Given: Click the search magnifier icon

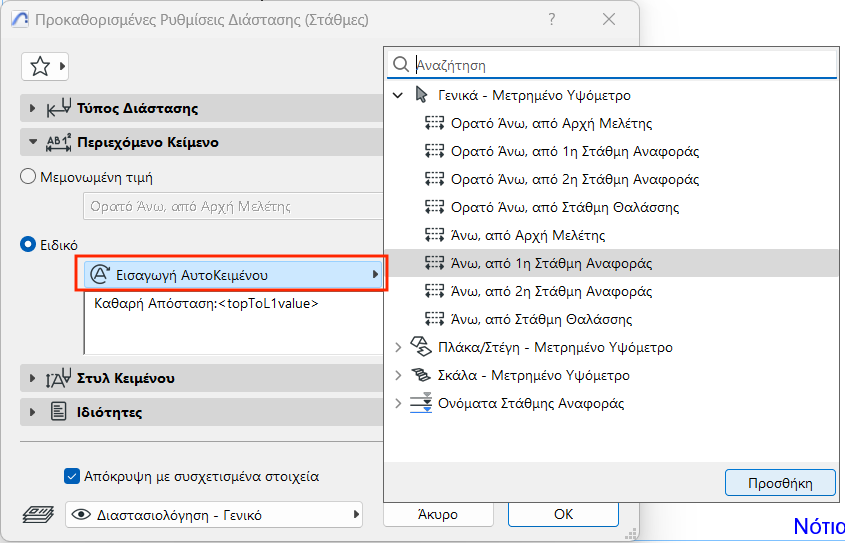Looking at the screenshot, I should pyautogui.click(x=401, y=65).
